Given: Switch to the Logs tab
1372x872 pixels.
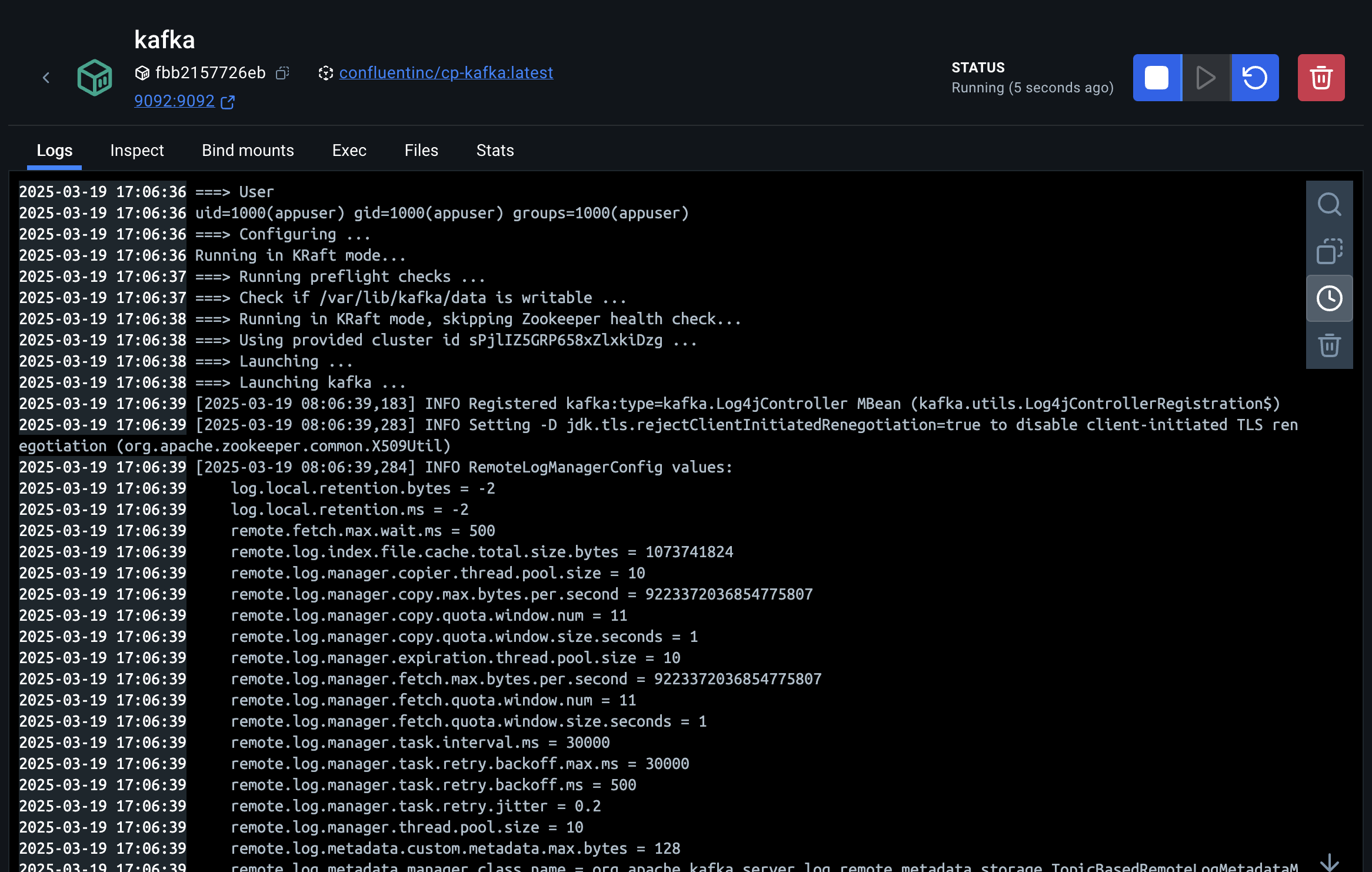Looking at the screenshot, I should click(55, 151).
